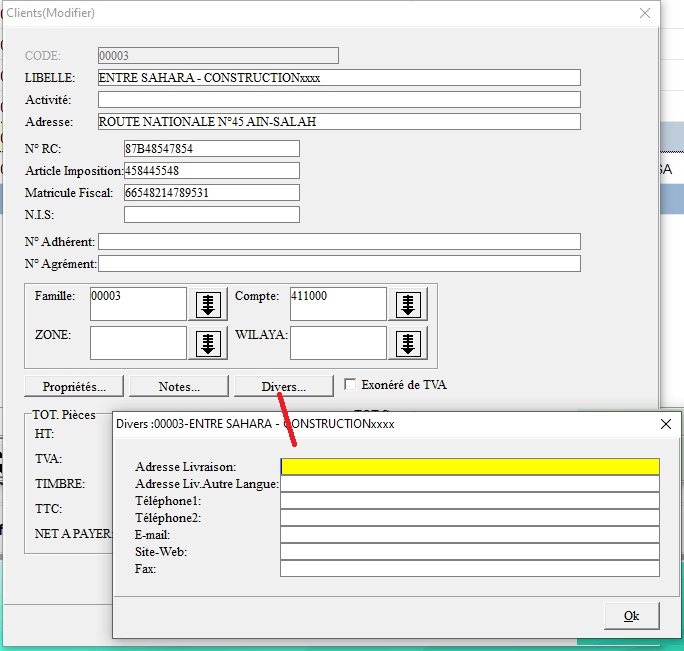Open the Compte lookup arrow button
684x651 pixels.
[407, 305]
